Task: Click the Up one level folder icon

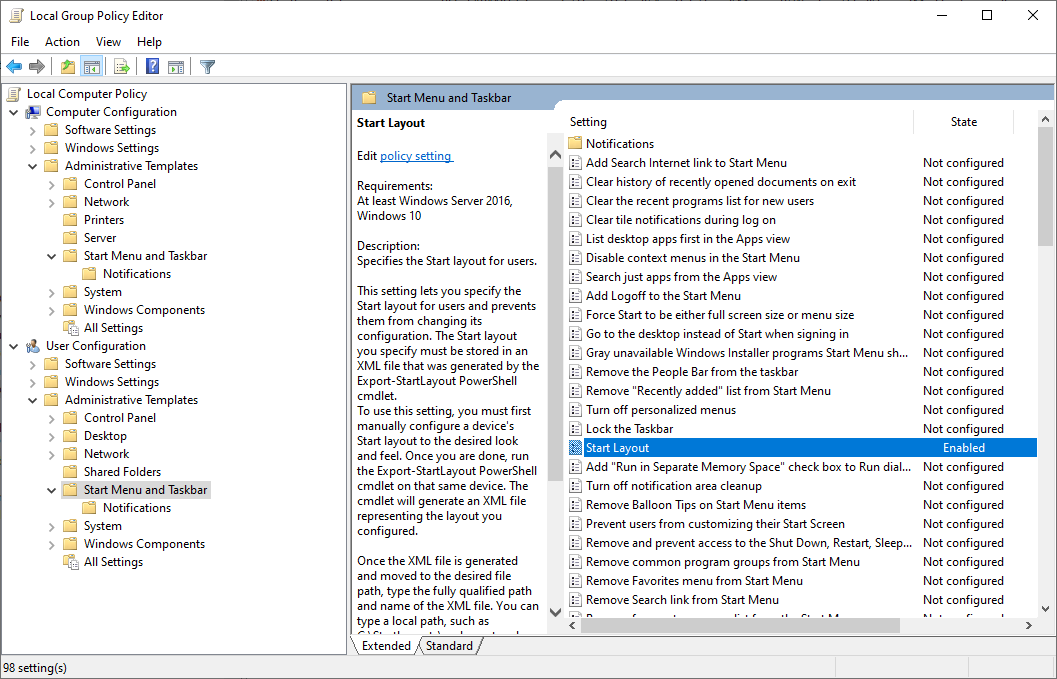Action: tap(68, 67)
